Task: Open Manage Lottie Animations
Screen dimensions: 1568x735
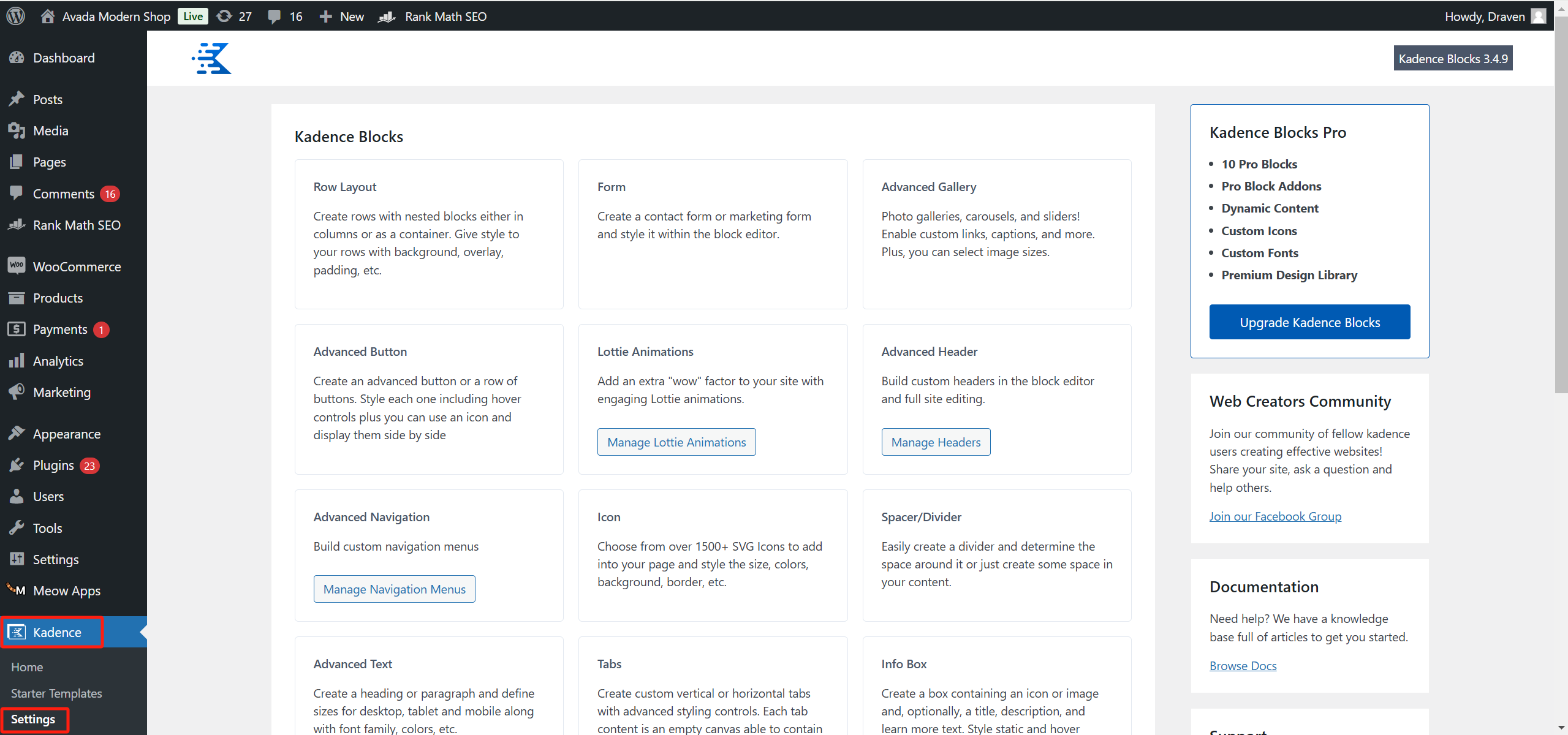Action: (676, 442)
